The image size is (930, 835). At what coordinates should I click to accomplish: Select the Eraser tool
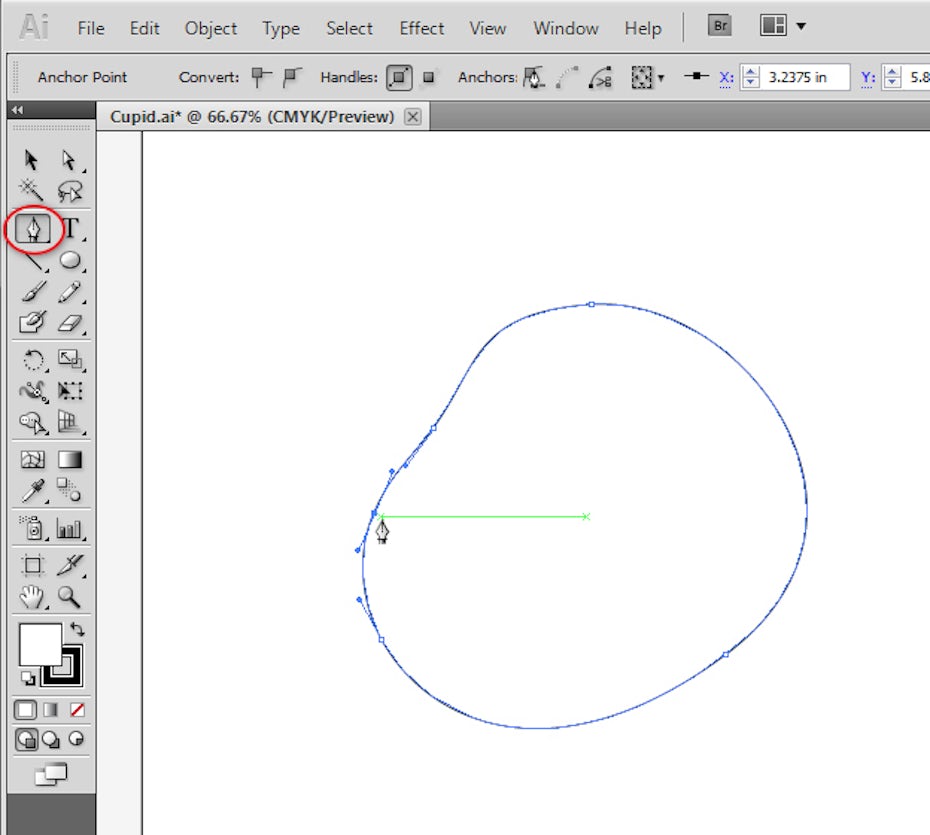coord(70,323)
